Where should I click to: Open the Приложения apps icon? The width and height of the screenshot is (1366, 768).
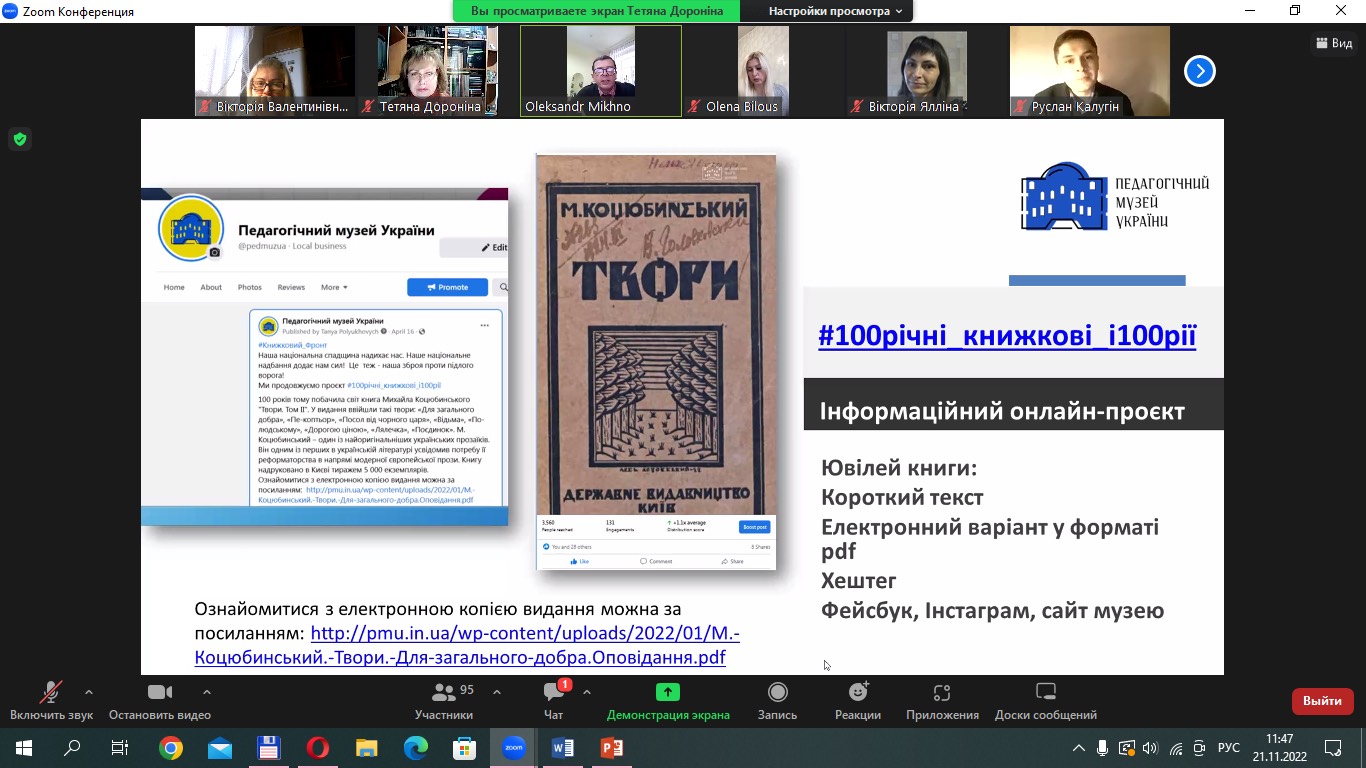tap(941, 693)
